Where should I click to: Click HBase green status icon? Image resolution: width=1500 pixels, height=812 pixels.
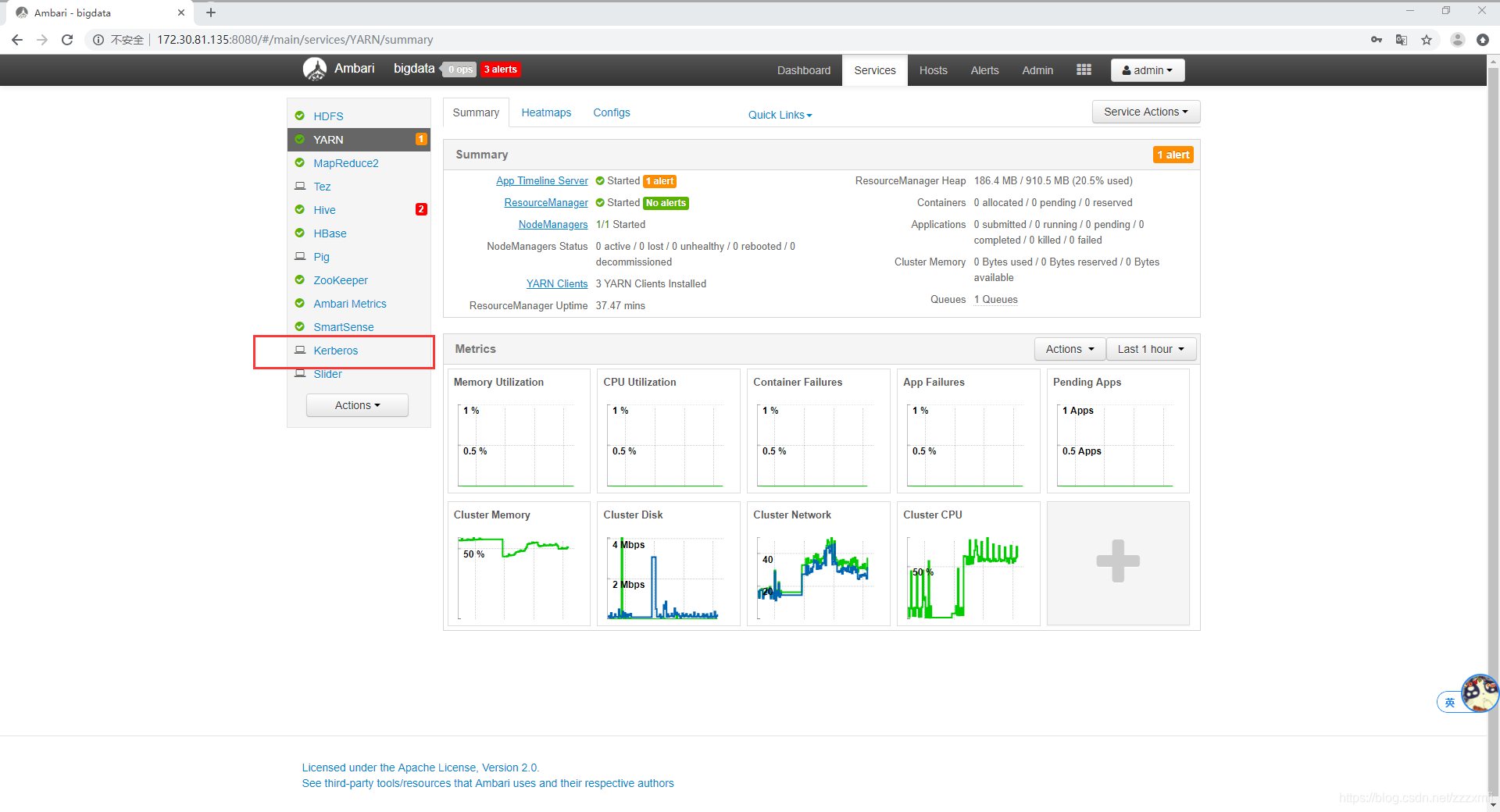300,233
